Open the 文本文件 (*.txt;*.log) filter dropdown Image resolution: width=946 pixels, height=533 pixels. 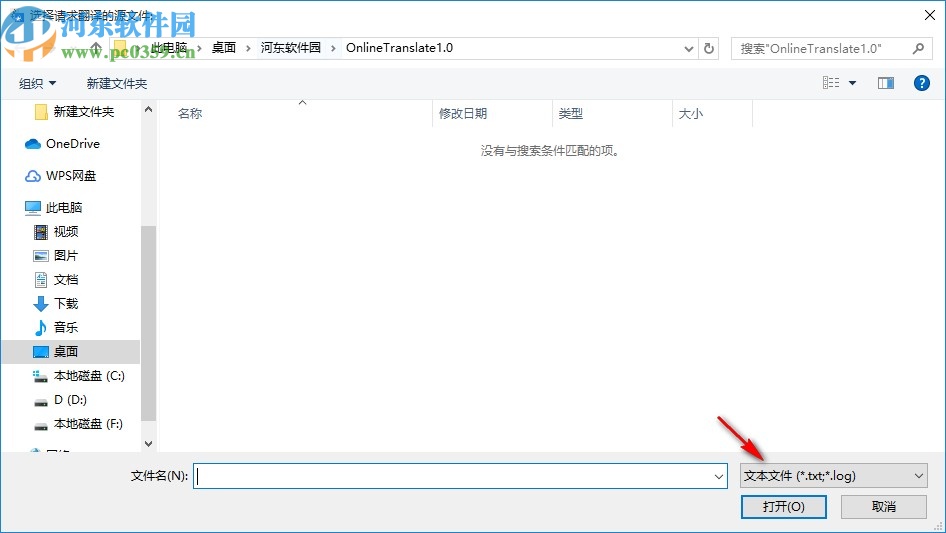833,476
